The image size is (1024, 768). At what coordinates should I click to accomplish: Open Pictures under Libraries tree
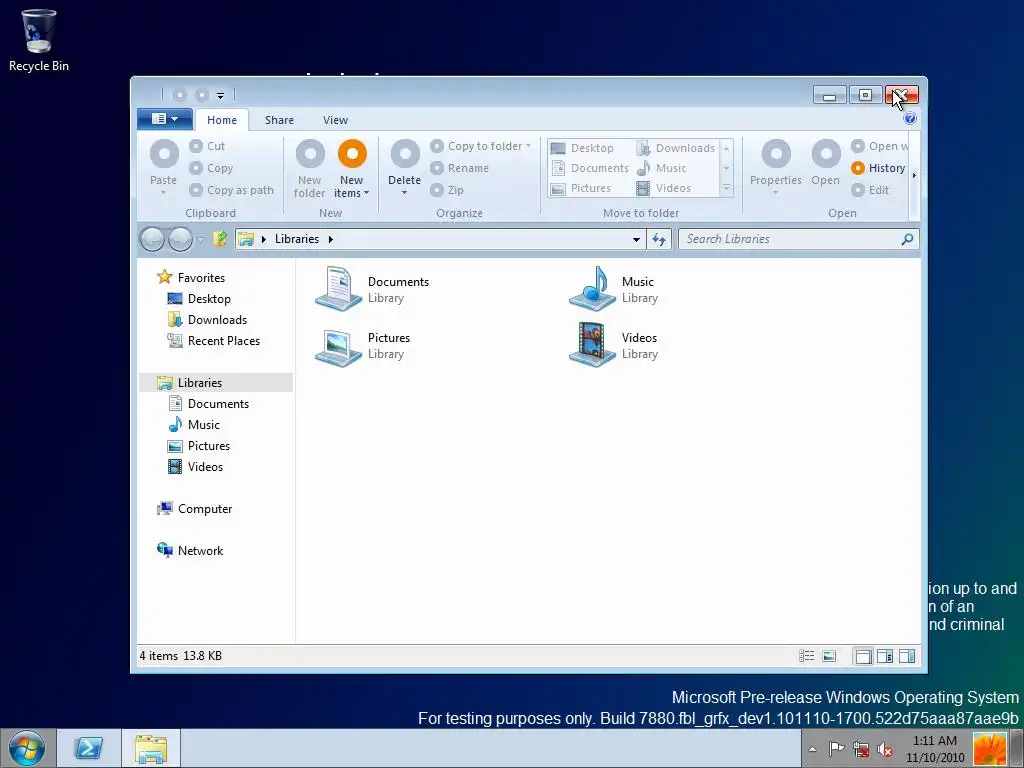[199, 445]
